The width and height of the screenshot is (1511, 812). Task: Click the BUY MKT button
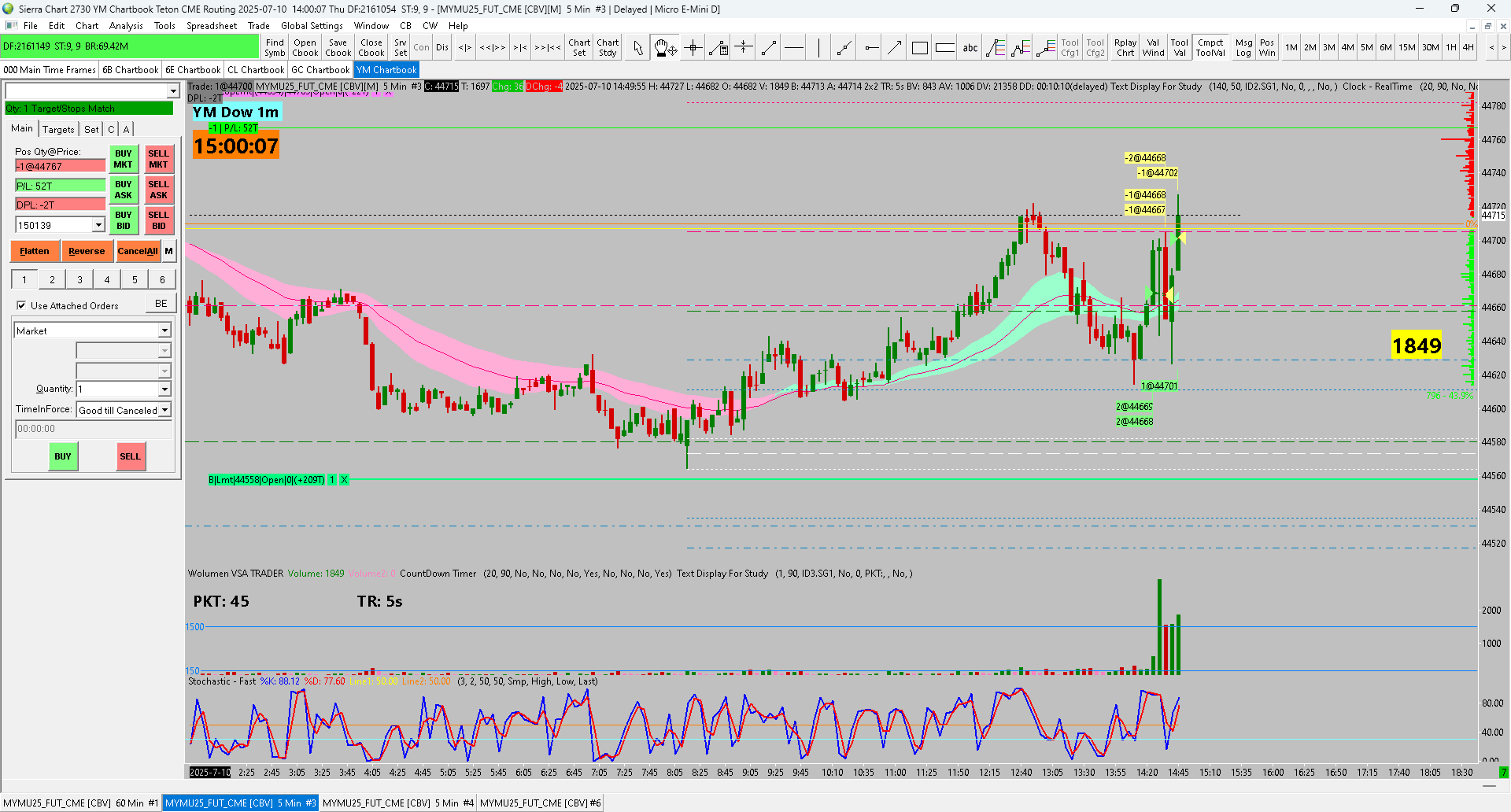[124, 160]
